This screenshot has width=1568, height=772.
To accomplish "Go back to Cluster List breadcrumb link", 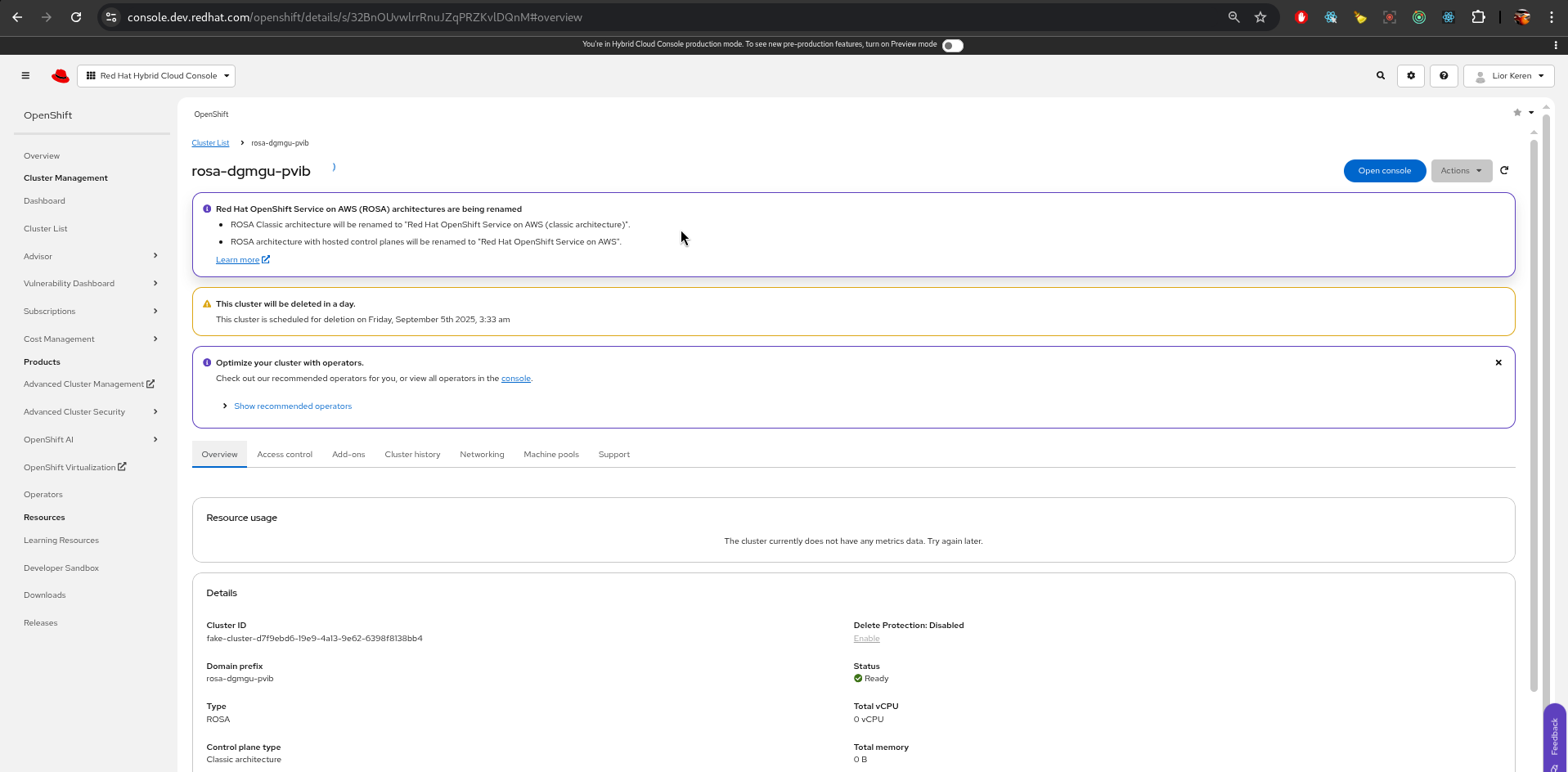I will point(210,143).
